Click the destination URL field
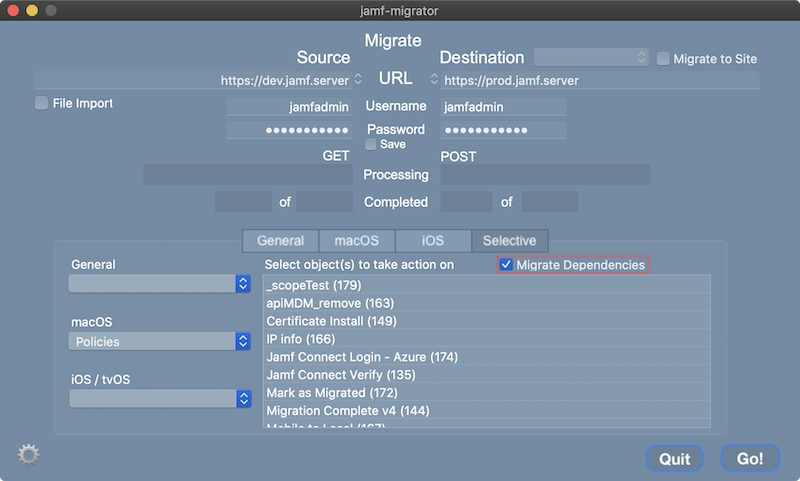800x481 pixels. point(600,80)
